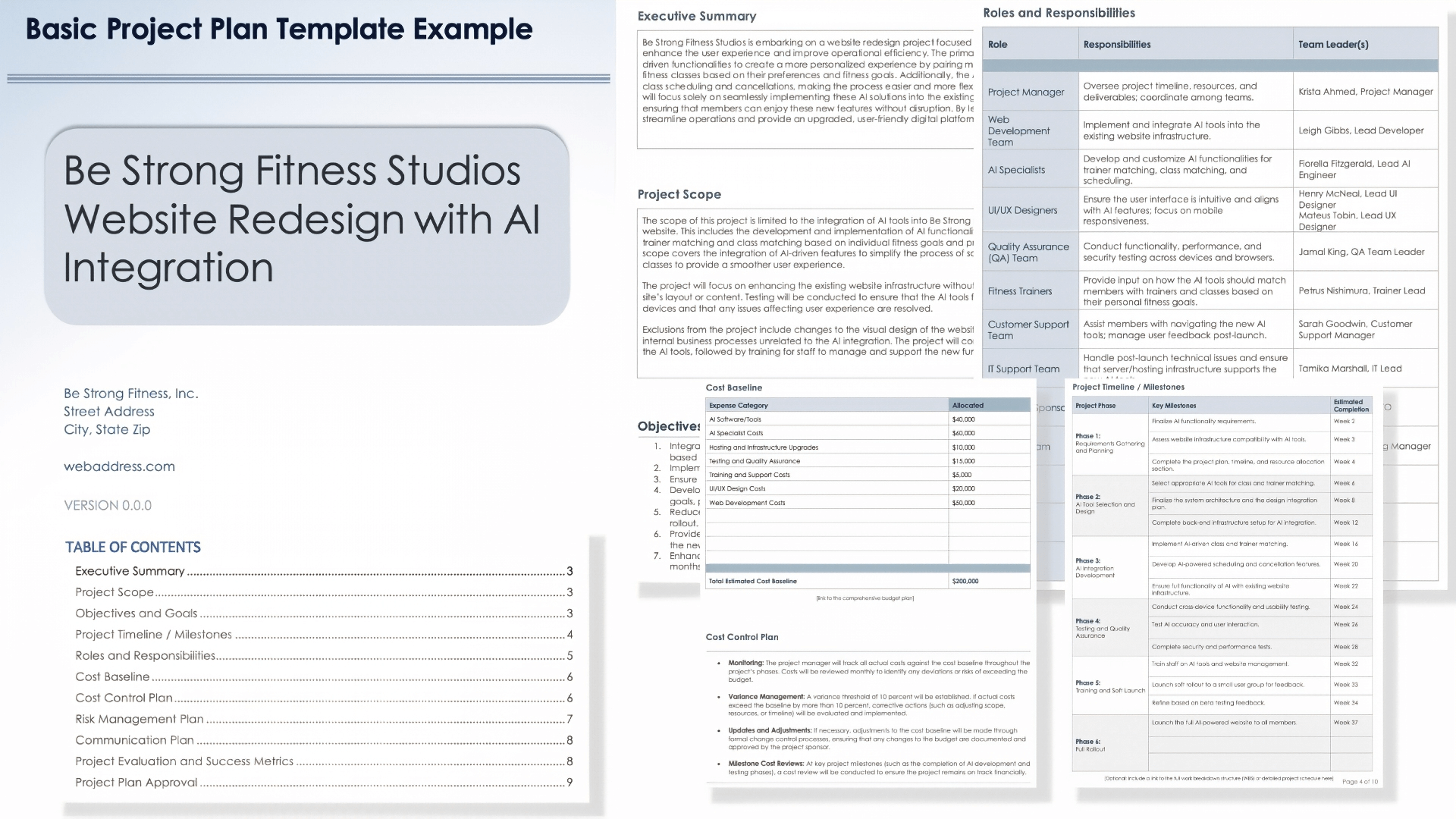Select the 'AI Specialist Costs' expense row
The width and height of the screenshot is (1456, 819).
pyautogui.click(x=868, y=433)
